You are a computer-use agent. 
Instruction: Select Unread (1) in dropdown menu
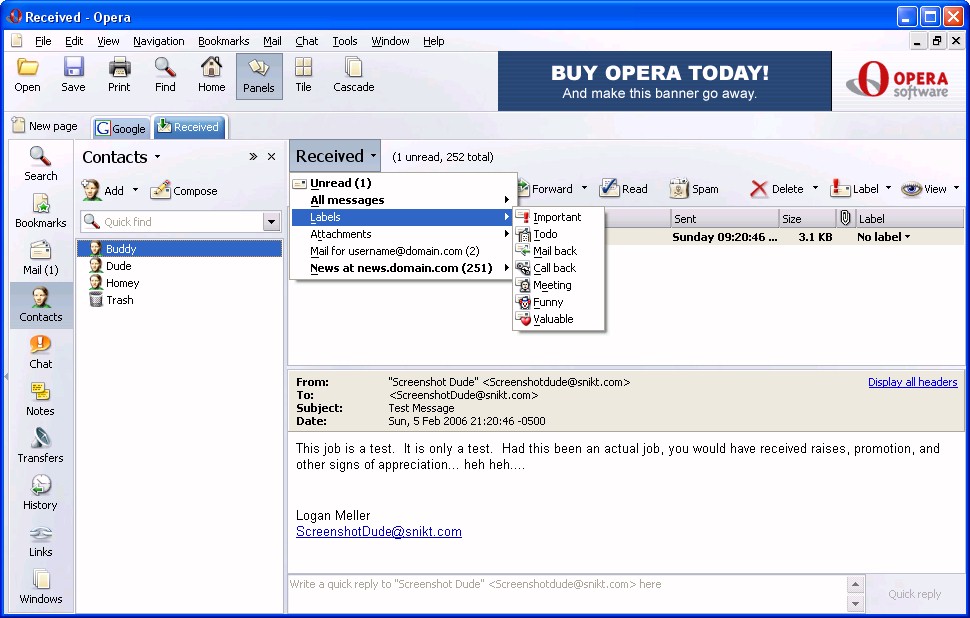pyautogui.click(x=403, y=183)
